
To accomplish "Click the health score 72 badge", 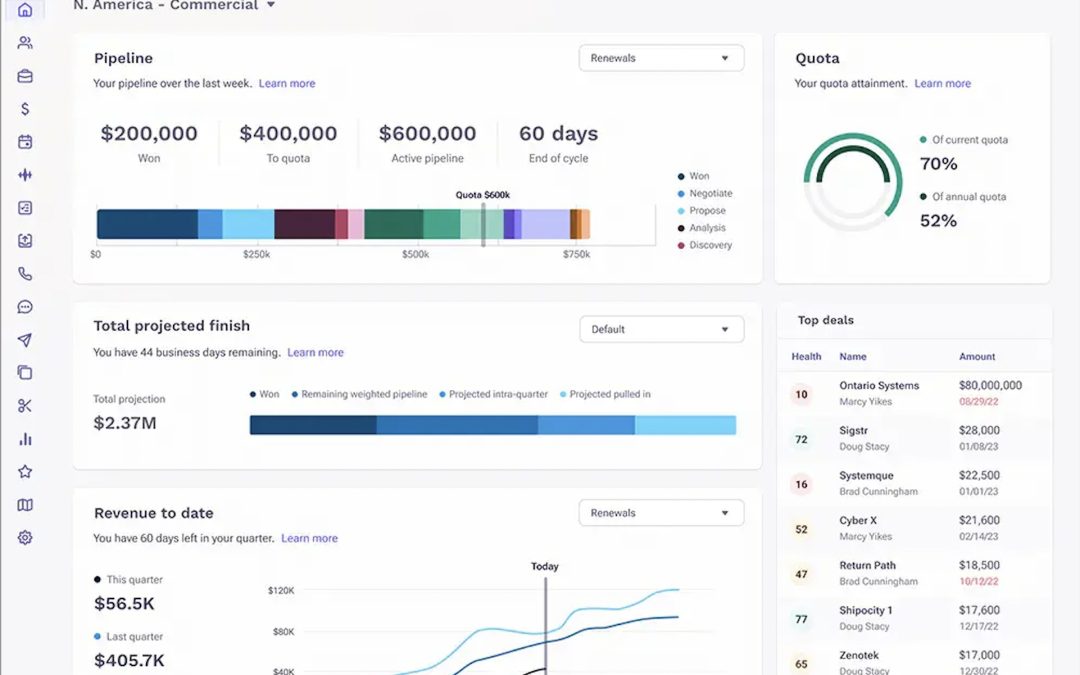I will 801,439.
